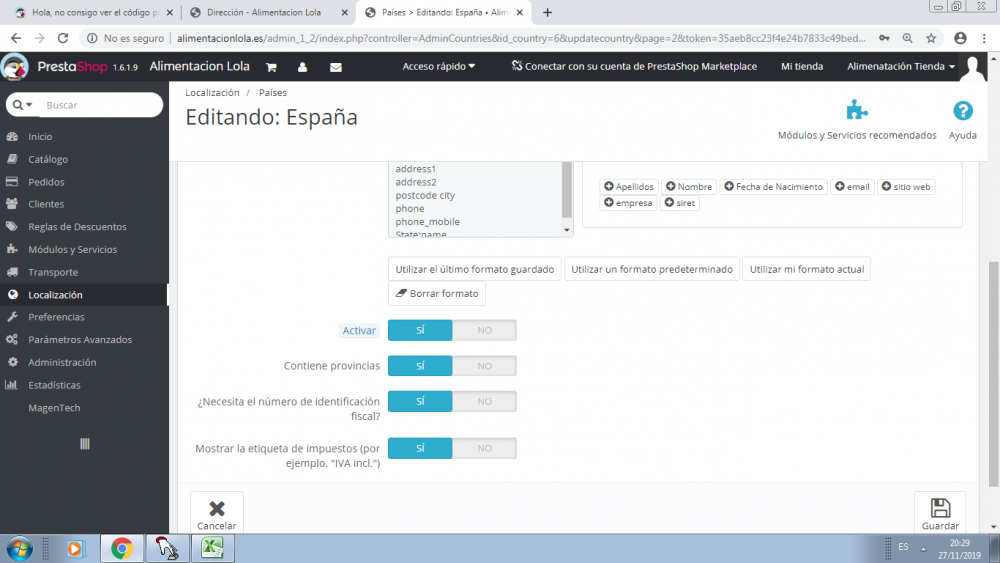Click Utilizar un formato predeterminado
Screen dimensions: 1000x563
pos(652,269)
